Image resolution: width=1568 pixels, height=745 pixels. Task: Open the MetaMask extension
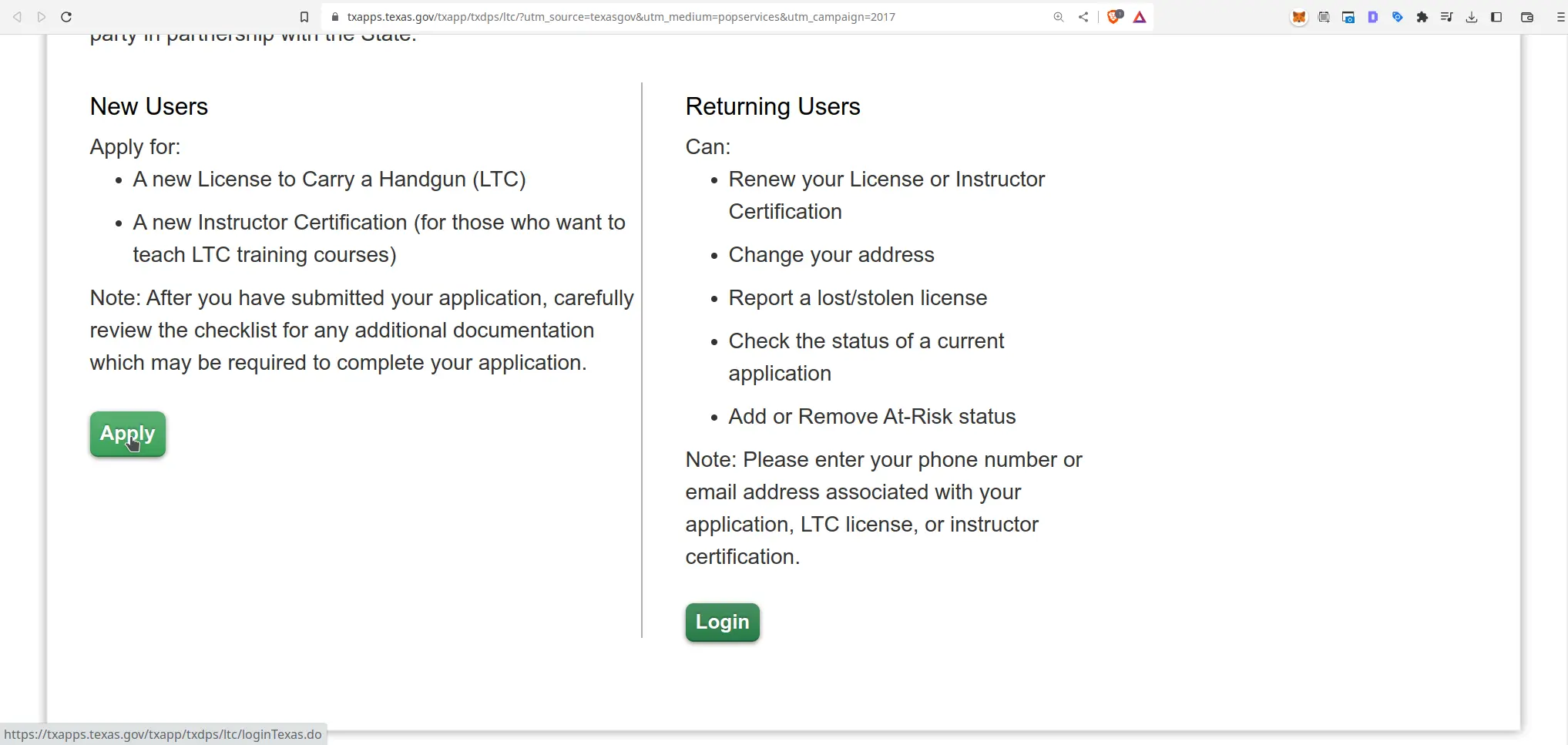pyautogui.click(x=1299, y=16)
